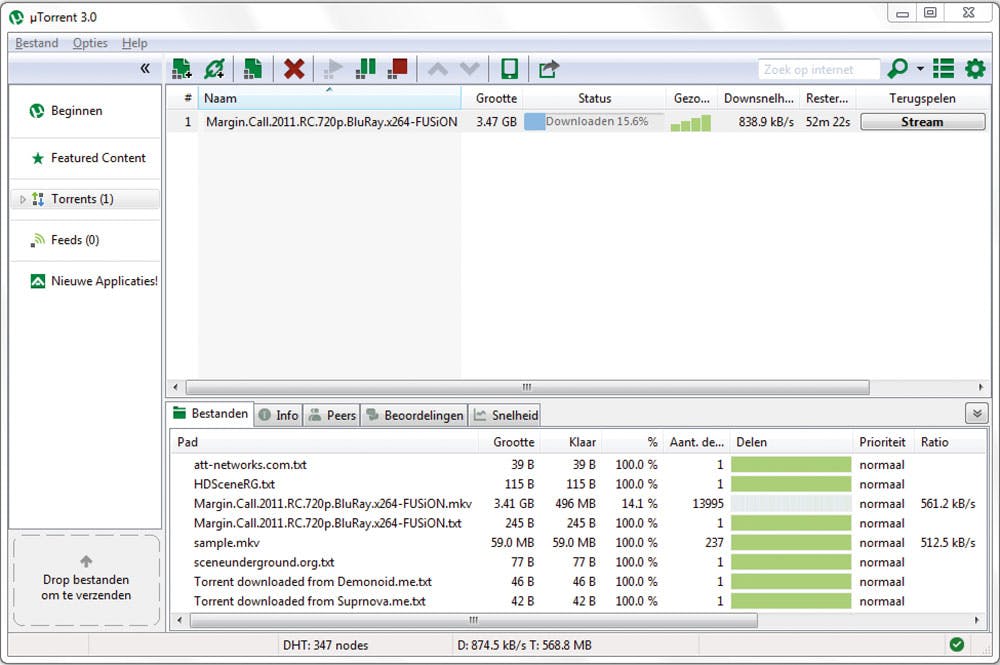Screen dimensions: 1000x665
Task: Remove torrent with red X icon
Action: click(293, 69)
